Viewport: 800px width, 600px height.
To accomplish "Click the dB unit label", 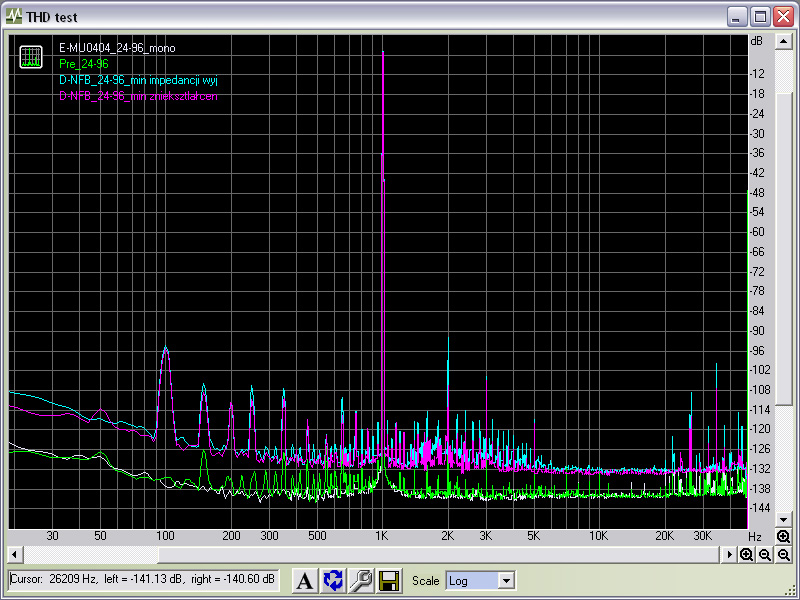I will coord(757,40).
